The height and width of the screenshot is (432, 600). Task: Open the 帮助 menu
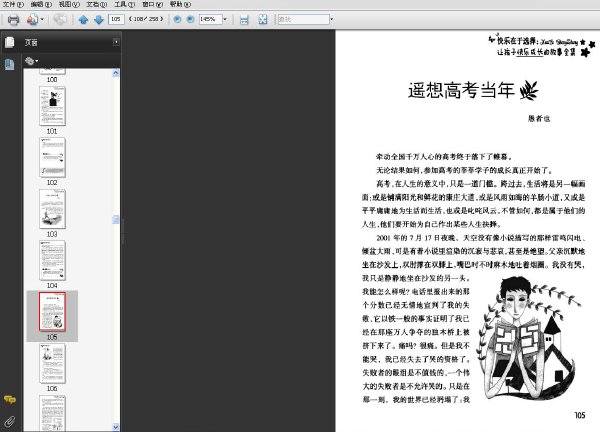[180, 4]
